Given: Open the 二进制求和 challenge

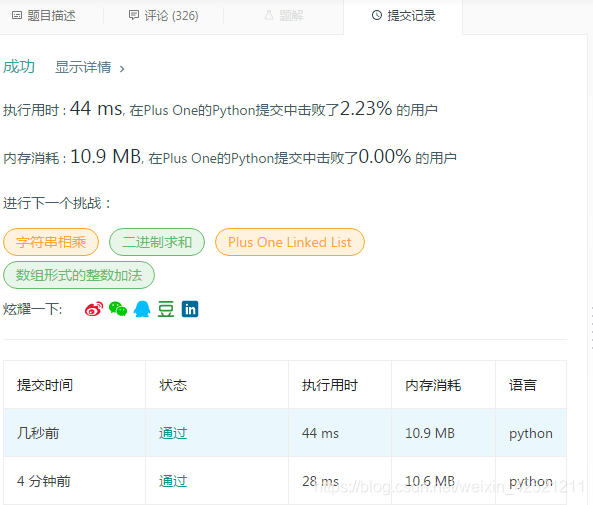Looking at the screenshot, I should pyautogui.click(x=157, y=242).
